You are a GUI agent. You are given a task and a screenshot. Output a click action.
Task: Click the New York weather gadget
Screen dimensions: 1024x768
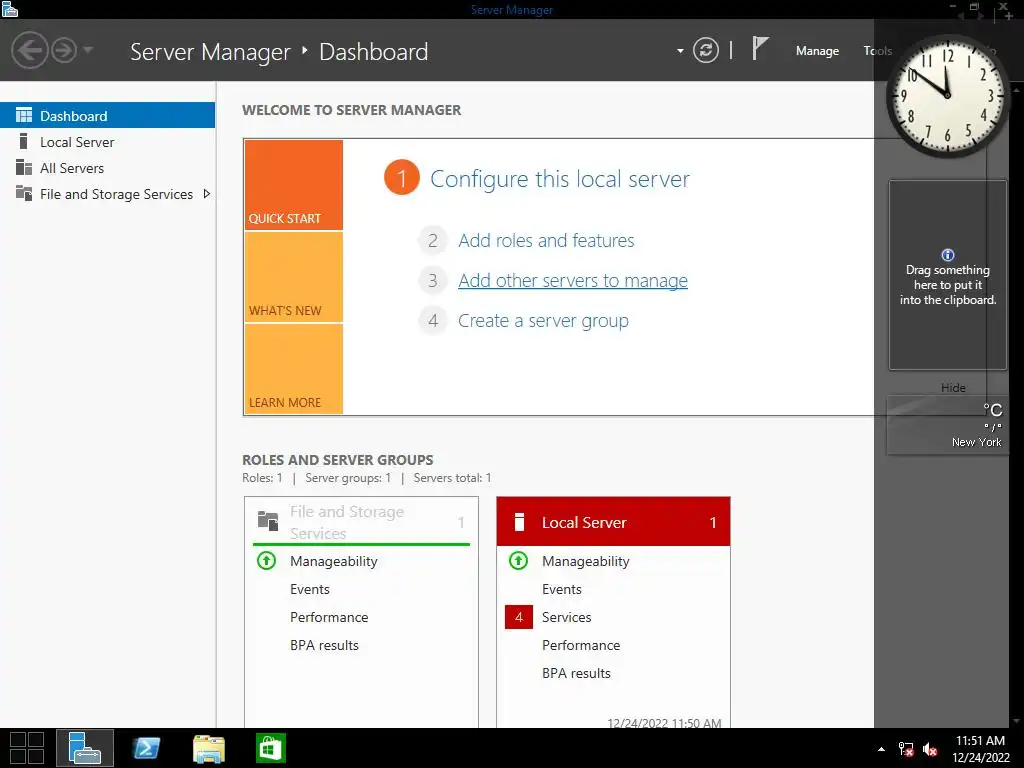coord(947,425)
